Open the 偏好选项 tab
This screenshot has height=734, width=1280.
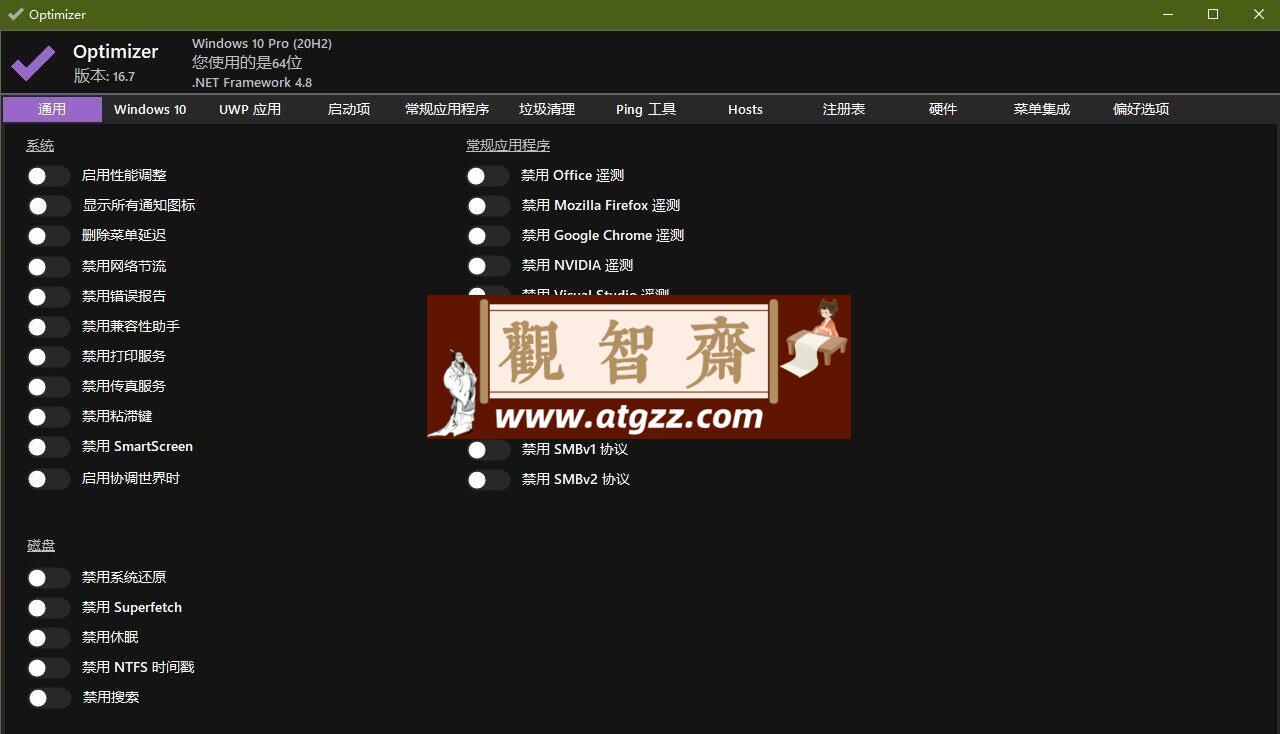[1141, 109]
